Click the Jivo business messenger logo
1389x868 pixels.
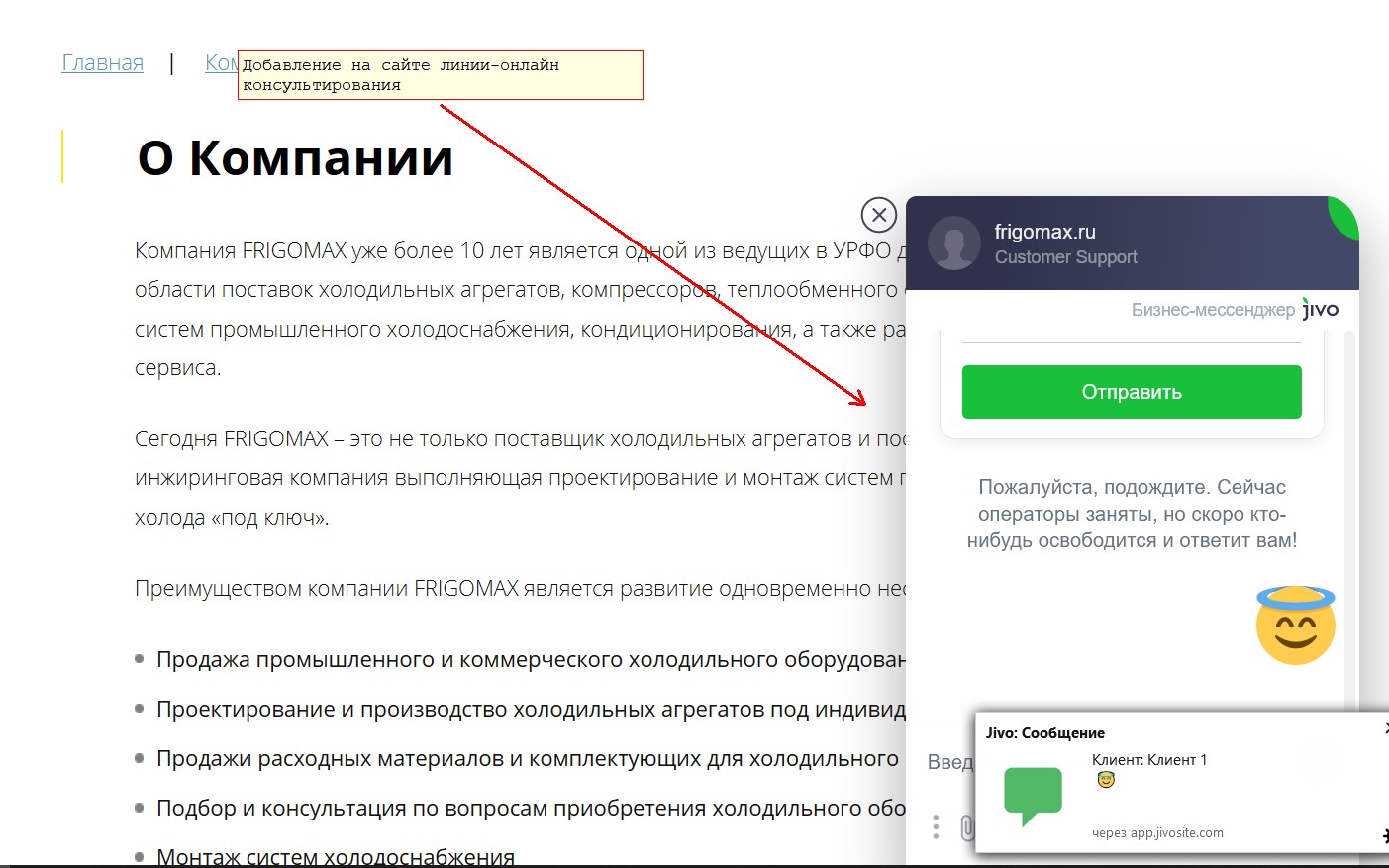coord(1319,309)
